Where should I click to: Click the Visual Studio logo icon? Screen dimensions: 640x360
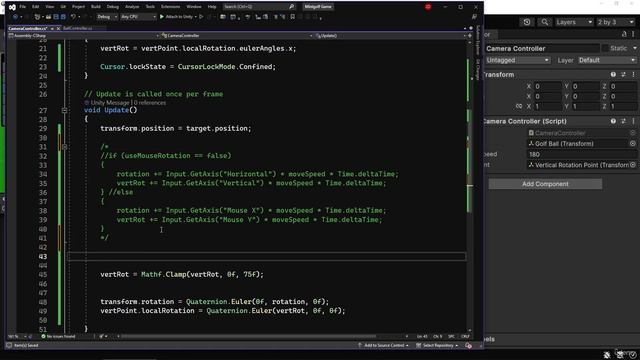tap(12, 7)
